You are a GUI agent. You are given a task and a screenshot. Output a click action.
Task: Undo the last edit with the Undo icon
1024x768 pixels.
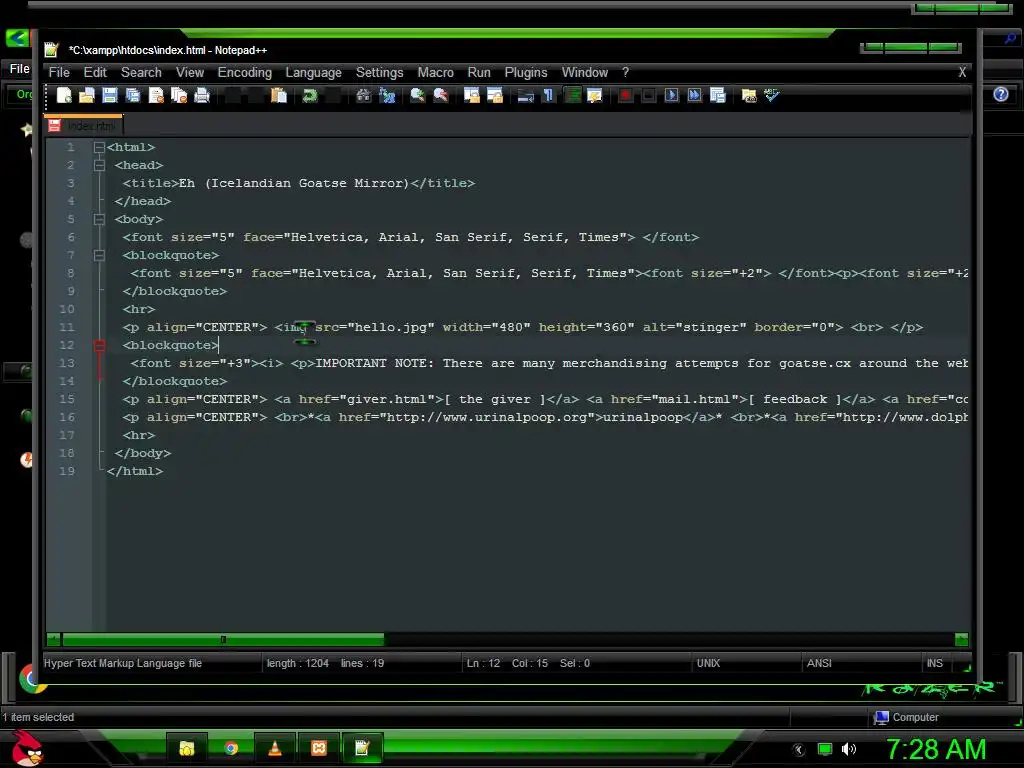[x=310, y=95]
